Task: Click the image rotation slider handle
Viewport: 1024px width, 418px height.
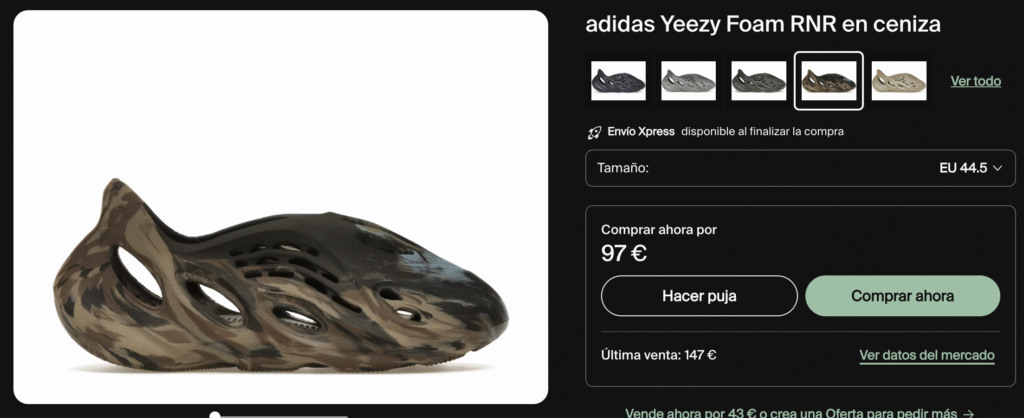Action: tap(215, 415)
